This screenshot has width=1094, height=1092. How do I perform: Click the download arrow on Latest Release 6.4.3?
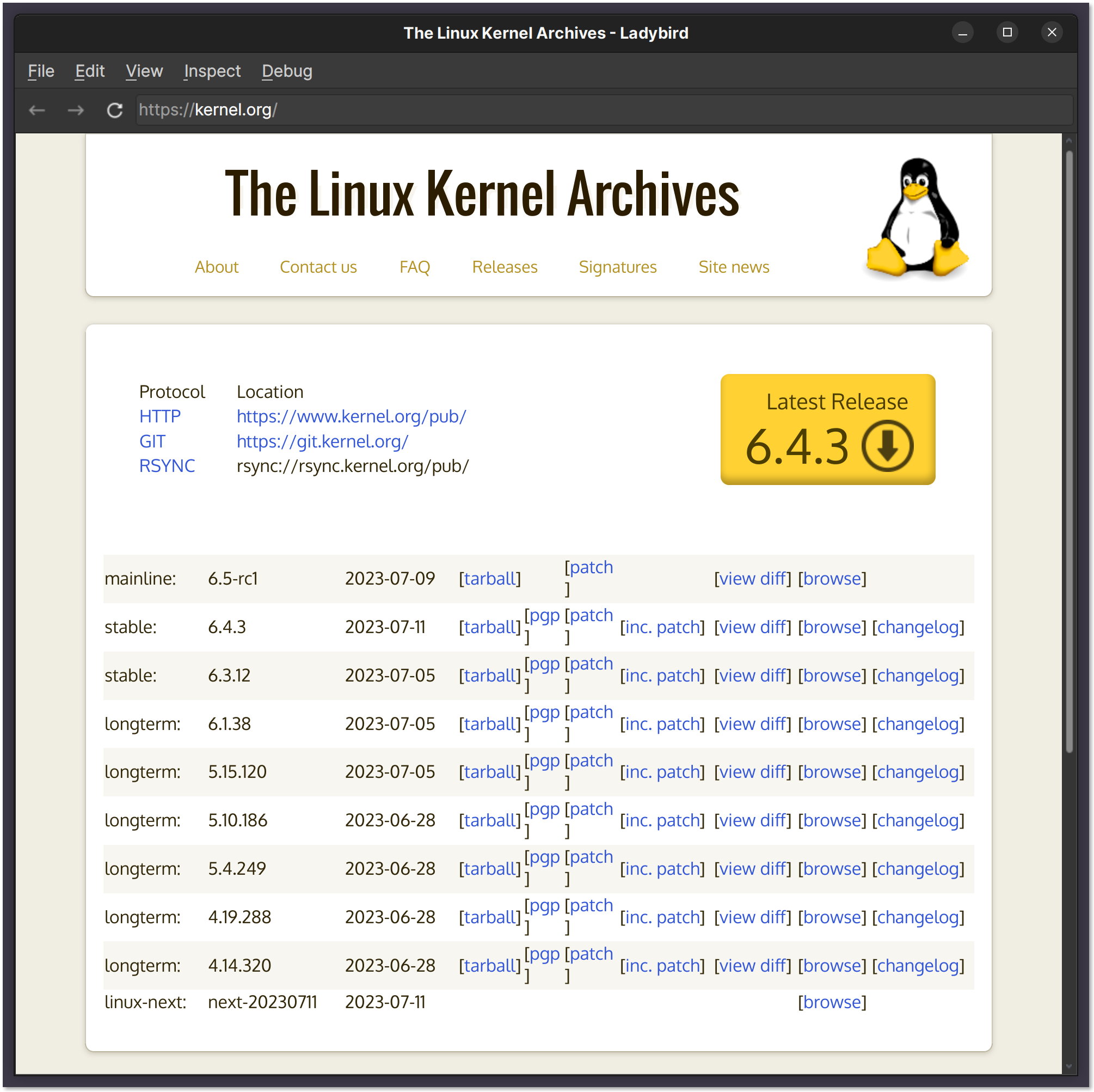click(x=887, y=446)
